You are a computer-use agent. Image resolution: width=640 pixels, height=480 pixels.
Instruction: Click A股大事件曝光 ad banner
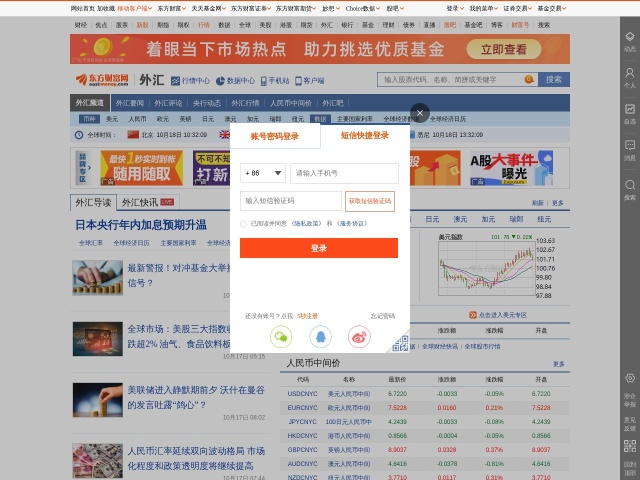[511, 168]
